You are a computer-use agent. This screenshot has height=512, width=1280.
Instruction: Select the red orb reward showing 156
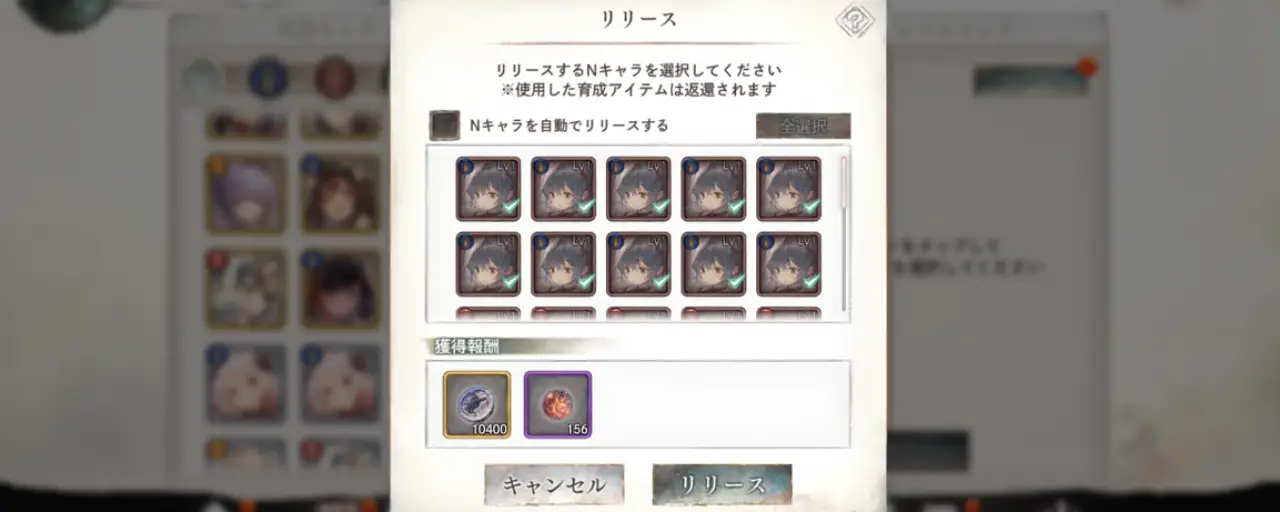point(558,405)
